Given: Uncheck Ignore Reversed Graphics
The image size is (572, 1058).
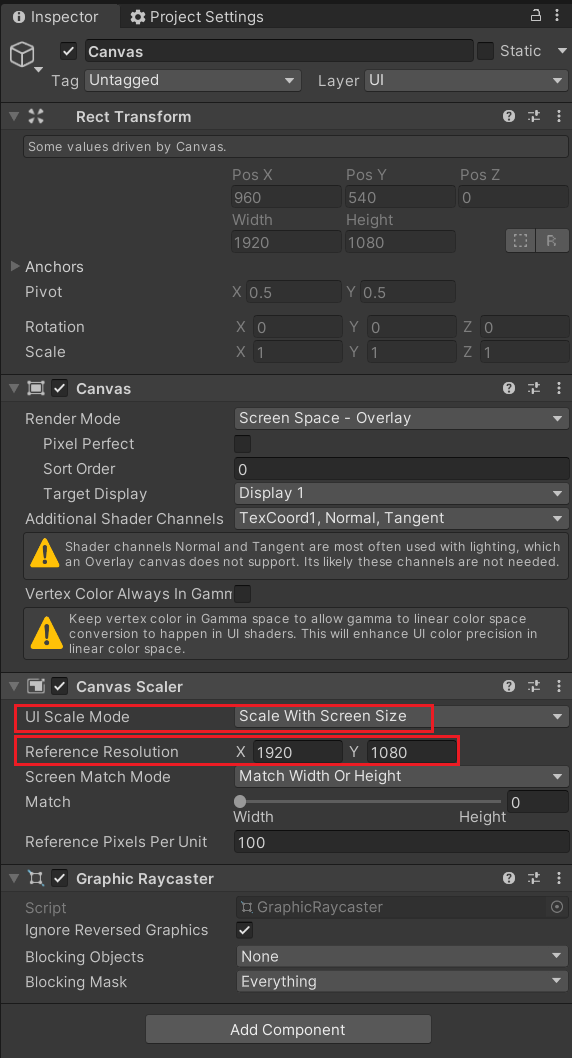Looking at the screenshot, I should tap(244, 930).
